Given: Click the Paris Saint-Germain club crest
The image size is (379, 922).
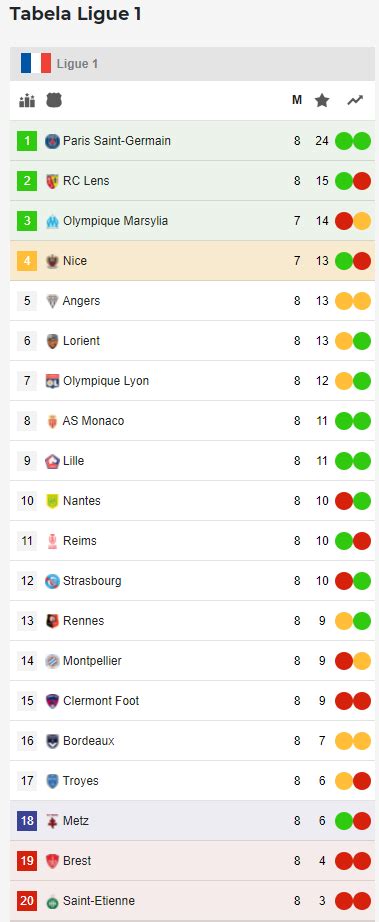Looking at the screenshot, I should [x=52, y=141].
